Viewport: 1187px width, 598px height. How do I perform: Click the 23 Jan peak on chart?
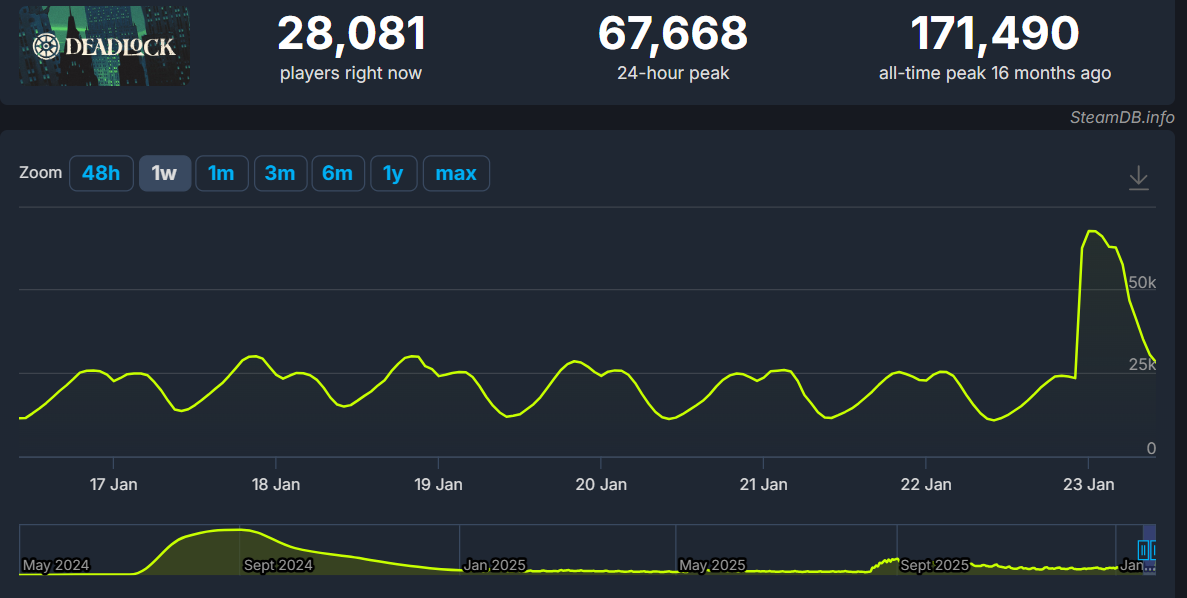pos(1092,232)
